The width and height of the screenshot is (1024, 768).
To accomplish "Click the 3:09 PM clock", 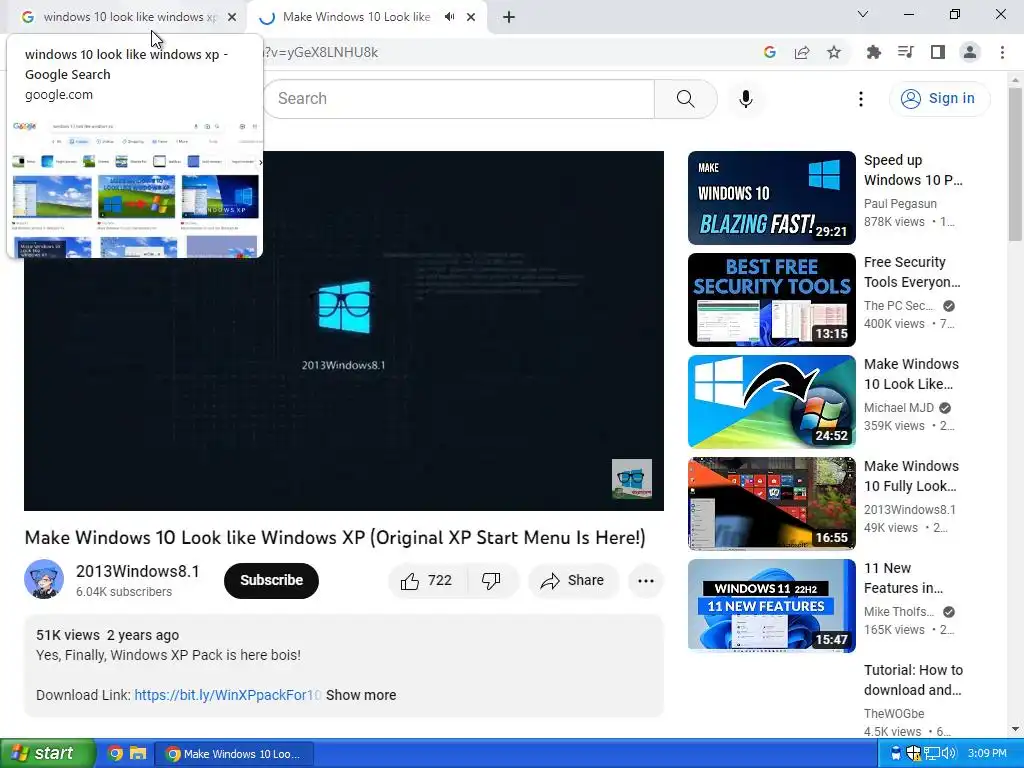I will click(987, 754).
